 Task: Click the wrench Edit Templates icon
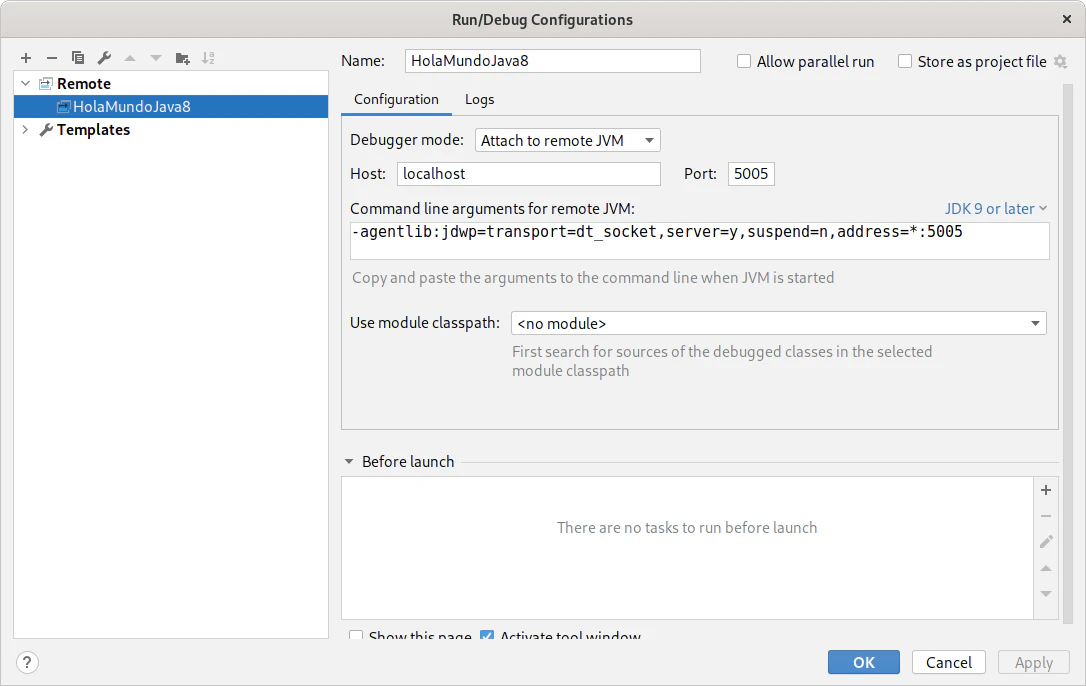pos(104,58)
